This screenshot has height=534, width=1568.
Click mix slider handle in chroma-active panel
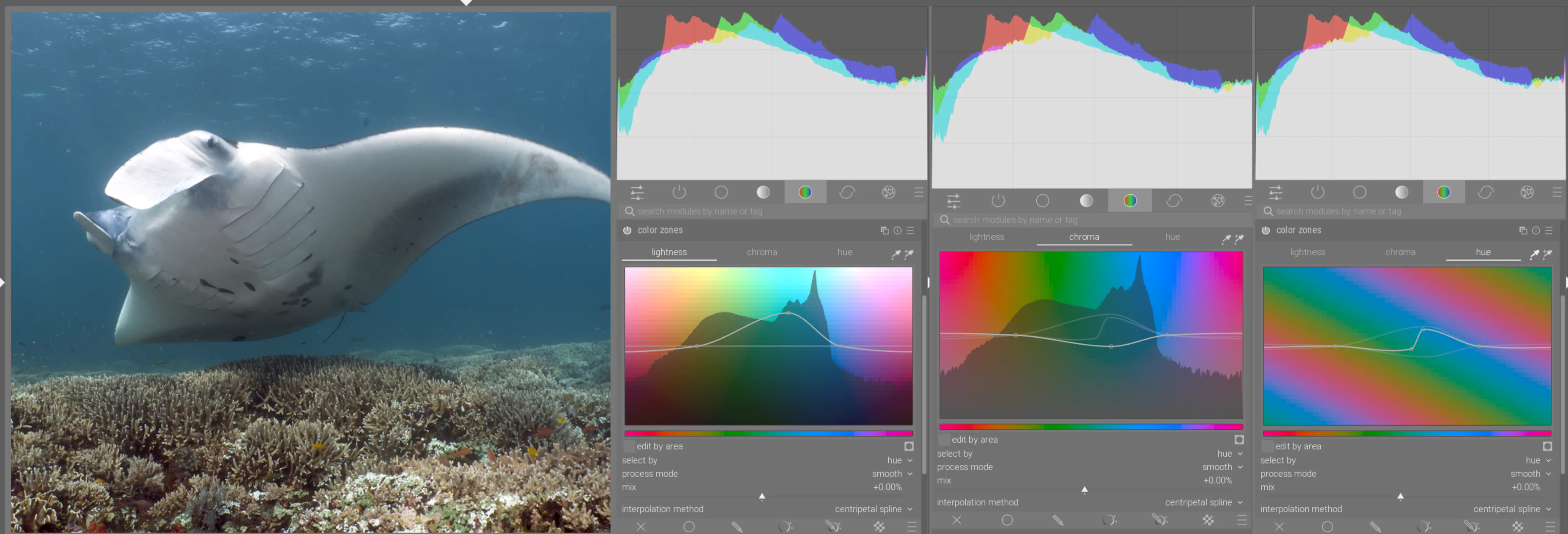(x=1085, y=490)
